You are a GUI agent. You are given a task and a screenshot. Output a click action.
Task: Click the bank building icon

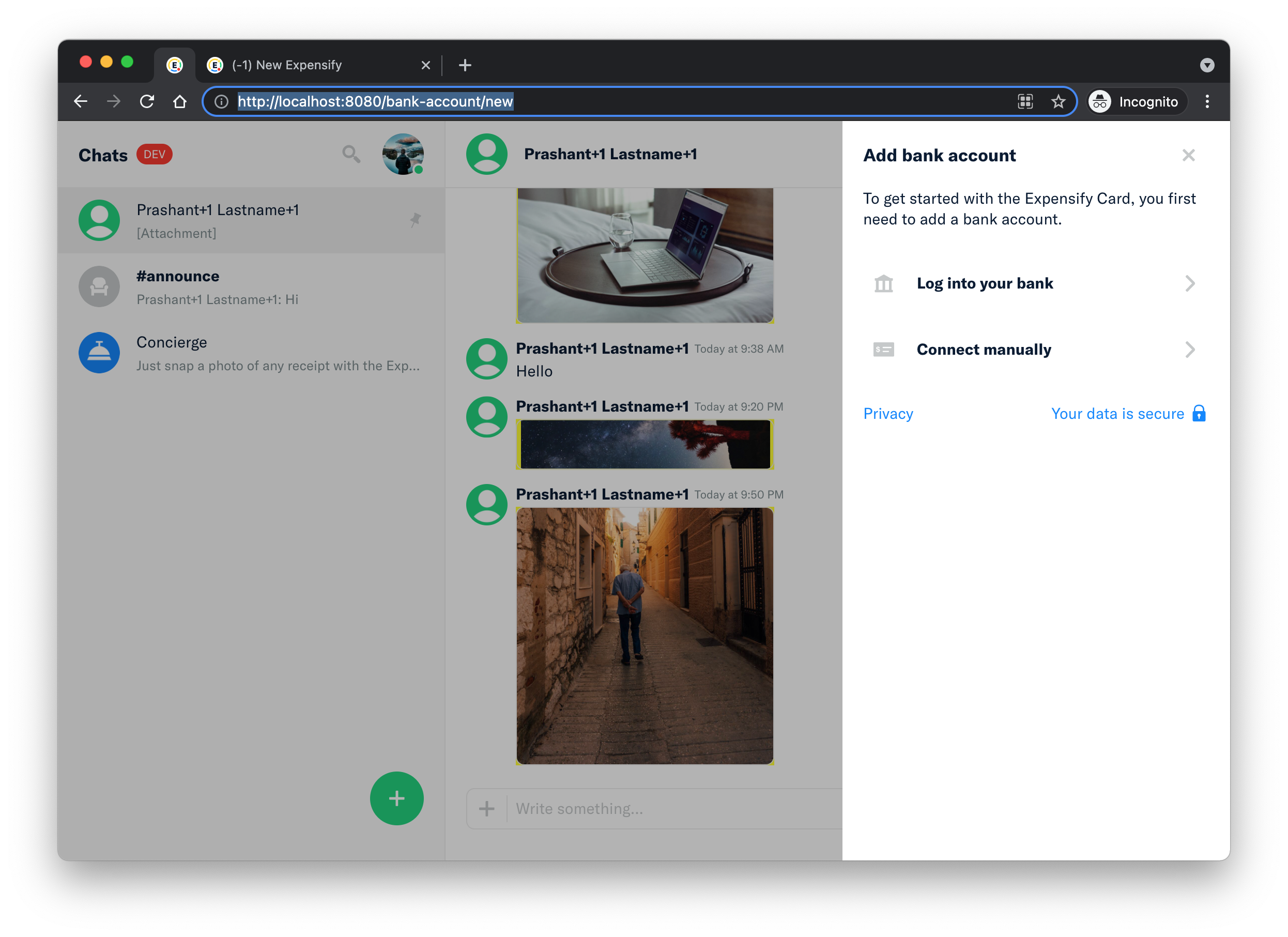[883, 283]
